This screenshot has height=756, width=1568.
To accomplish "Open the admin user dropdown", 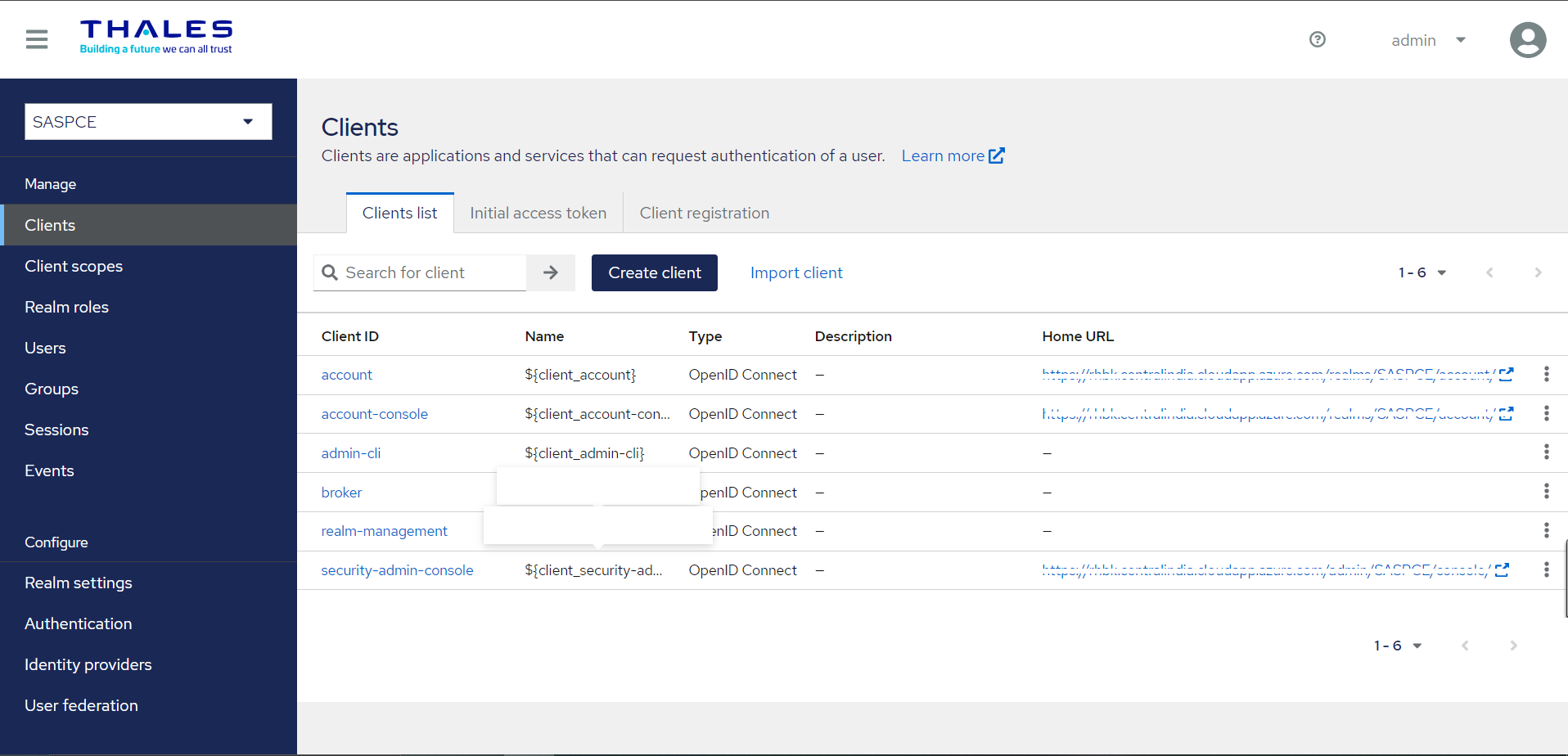I will coord(1428,40).
